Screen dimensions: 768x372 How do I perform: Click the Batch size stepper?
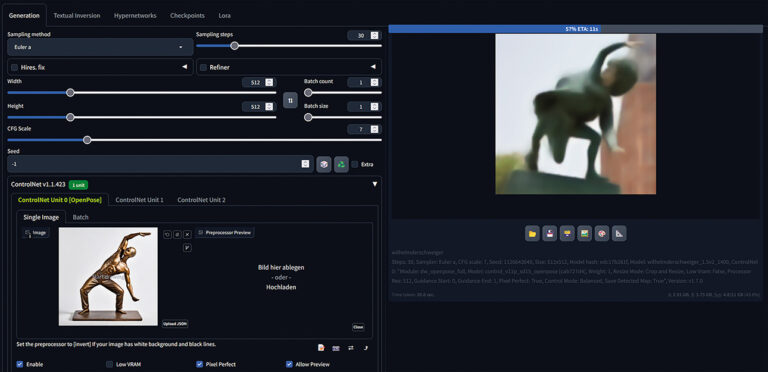[x=375, y=107]
